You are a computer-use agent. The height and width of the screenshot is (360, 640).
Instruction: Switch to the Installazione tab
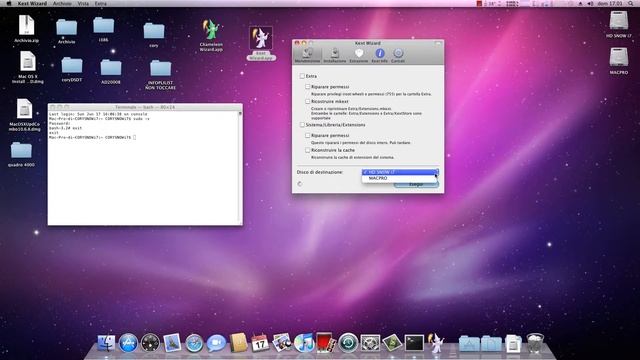point(335,56)
